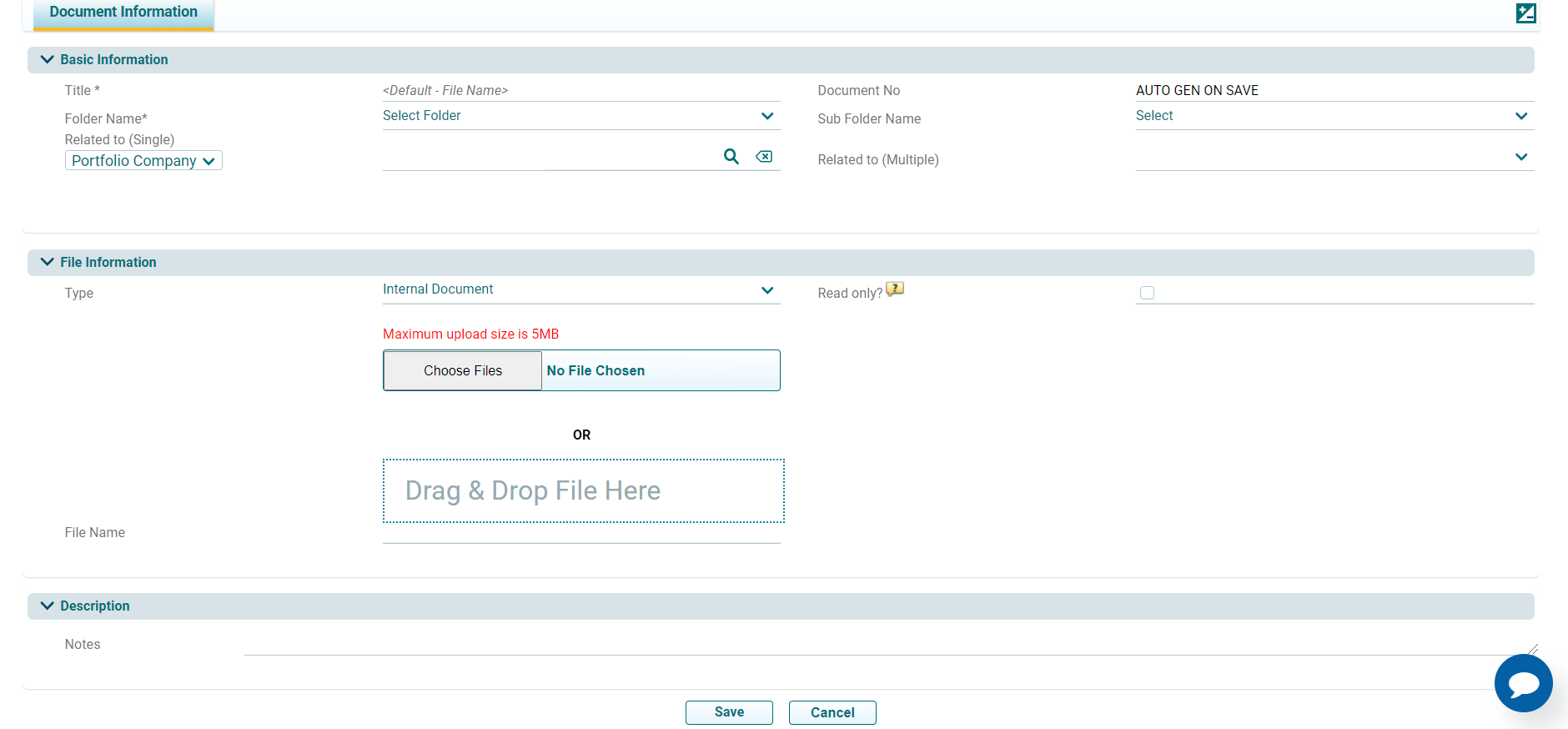The image size is (1568, 729).
Task: Enable the Read only checkbox
Action: [1147, 293]
